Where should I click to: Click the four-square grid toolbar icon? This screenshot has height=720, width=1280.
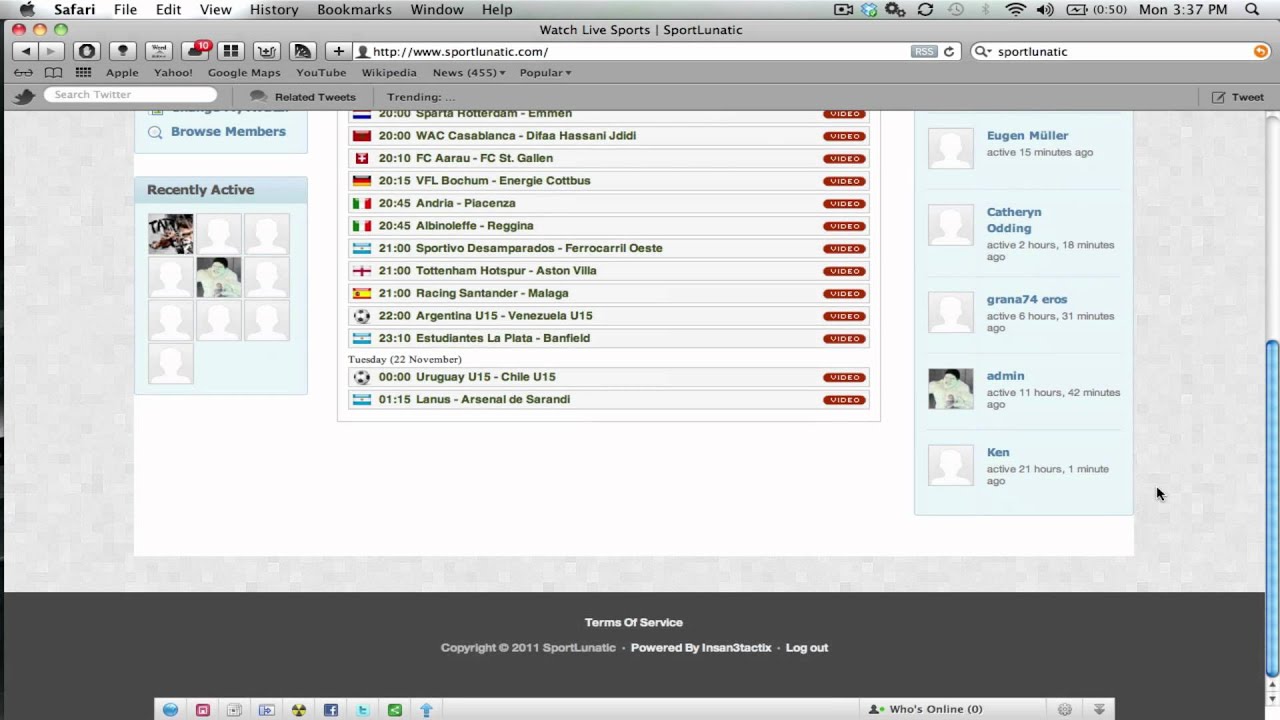(231, 51)
